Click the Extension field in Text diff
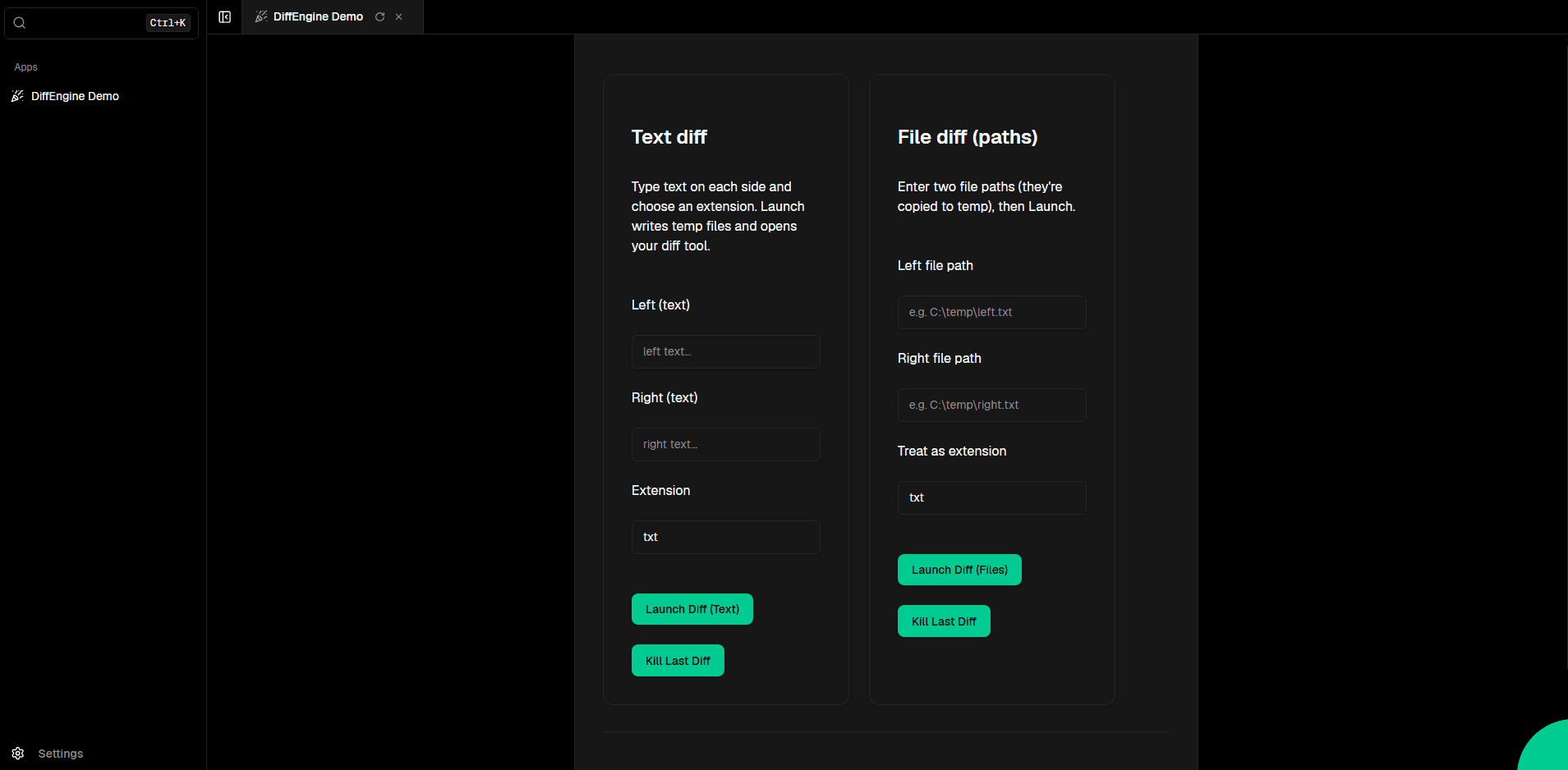1568x770 pixels. tap(725, 538)
